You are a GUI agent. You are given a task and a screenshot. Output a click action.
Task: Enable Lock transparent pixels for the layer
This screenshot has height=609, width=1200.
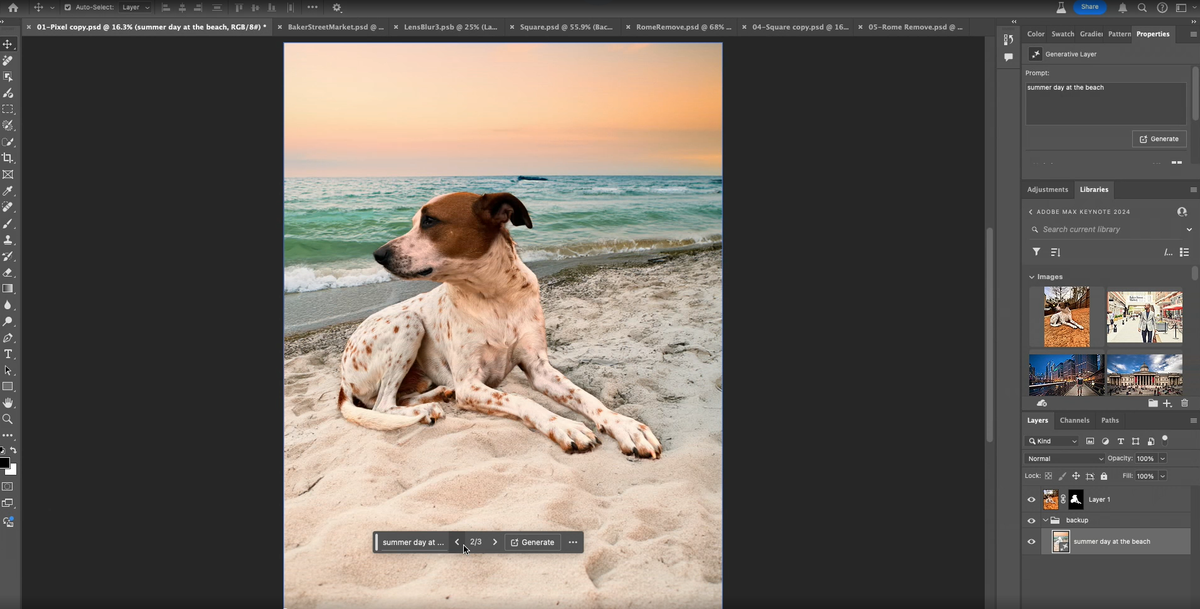pyautogui.click(x=1048, y=475)
